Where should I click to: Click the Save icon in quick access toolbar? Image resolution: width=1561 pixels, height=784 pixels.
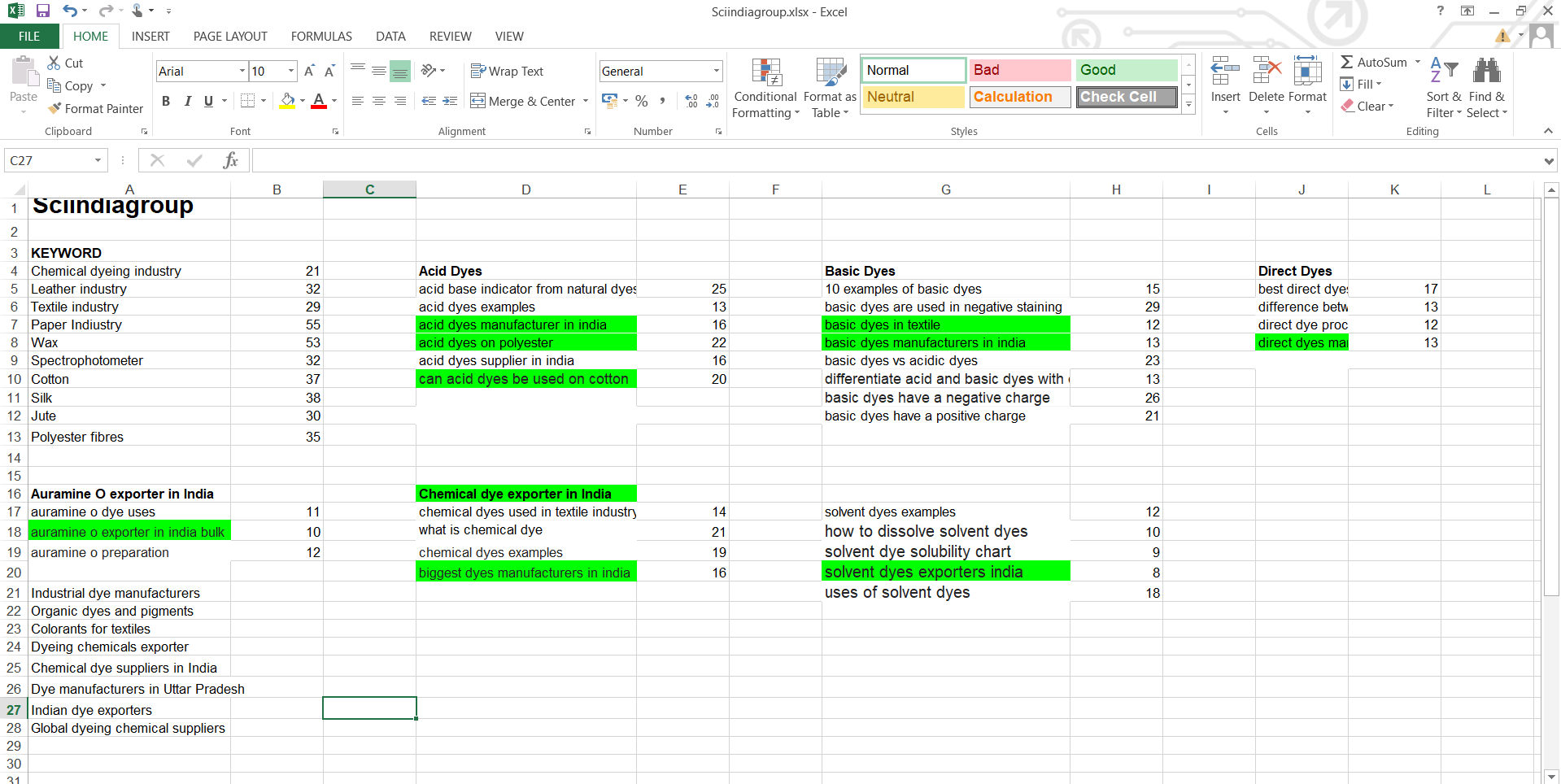(43, 11)
